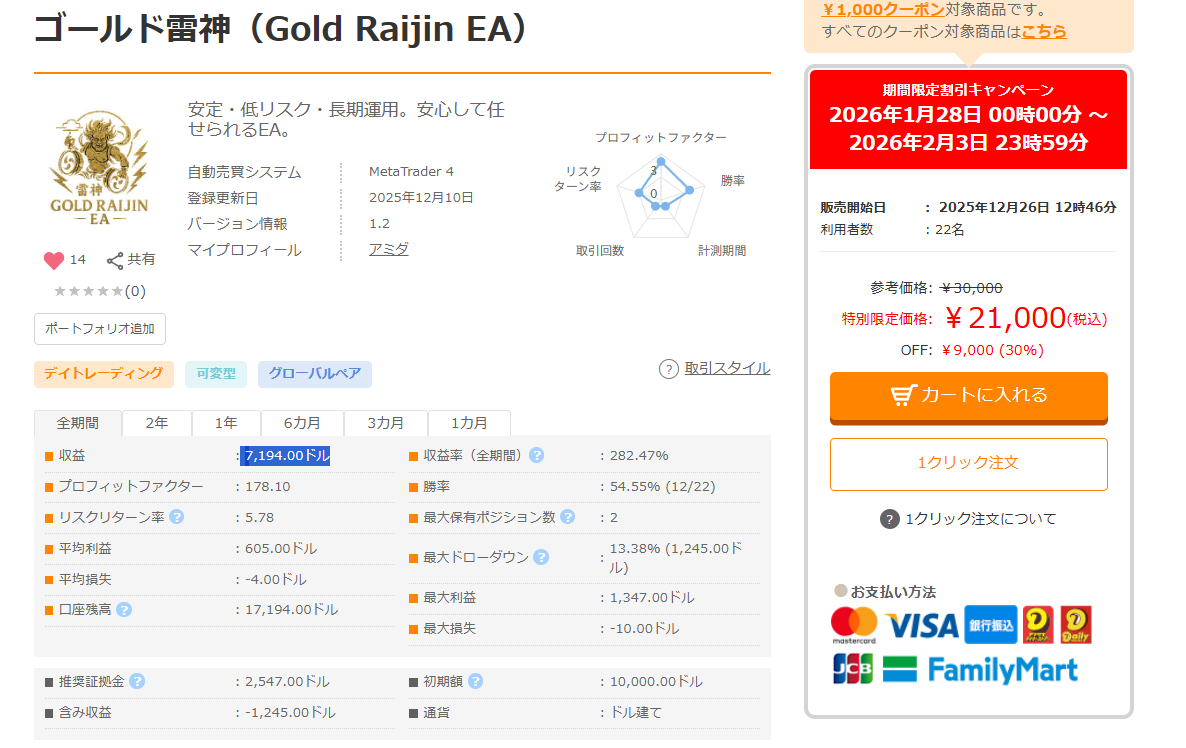Click help icon beside 取引スタイル
This screenshot has width=1186, height=748.
669,369
